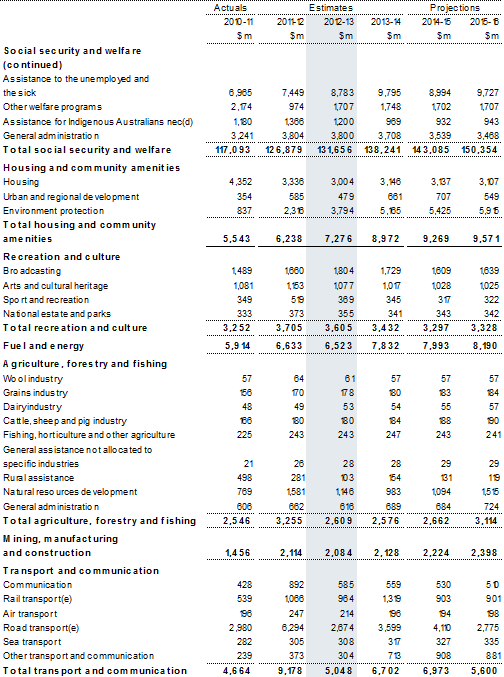Select the '2013-14' year header

[386, 22]
